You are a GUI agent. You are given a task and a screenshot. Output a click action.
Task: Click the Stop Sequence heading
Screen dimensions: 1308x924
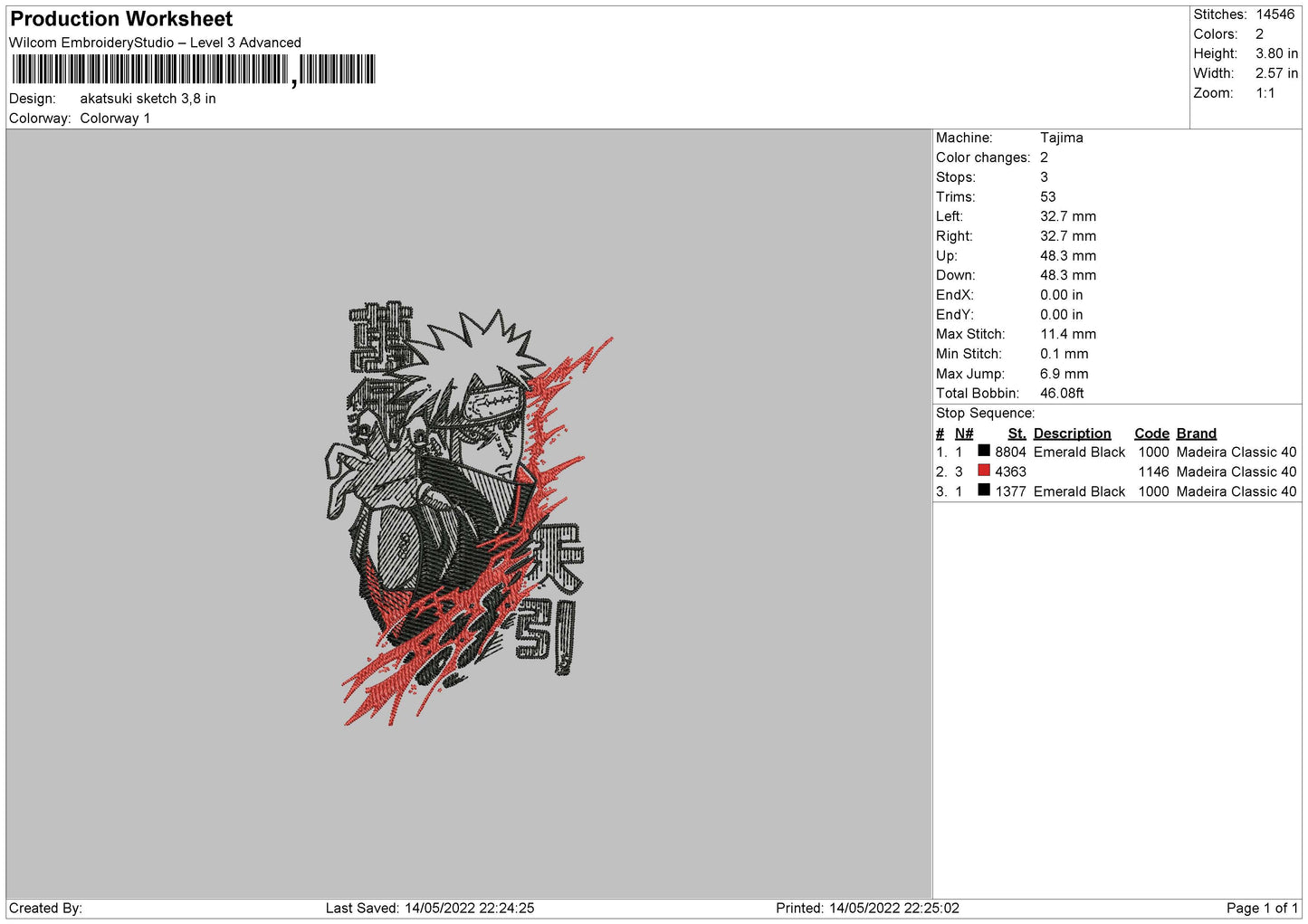[985, 414]
